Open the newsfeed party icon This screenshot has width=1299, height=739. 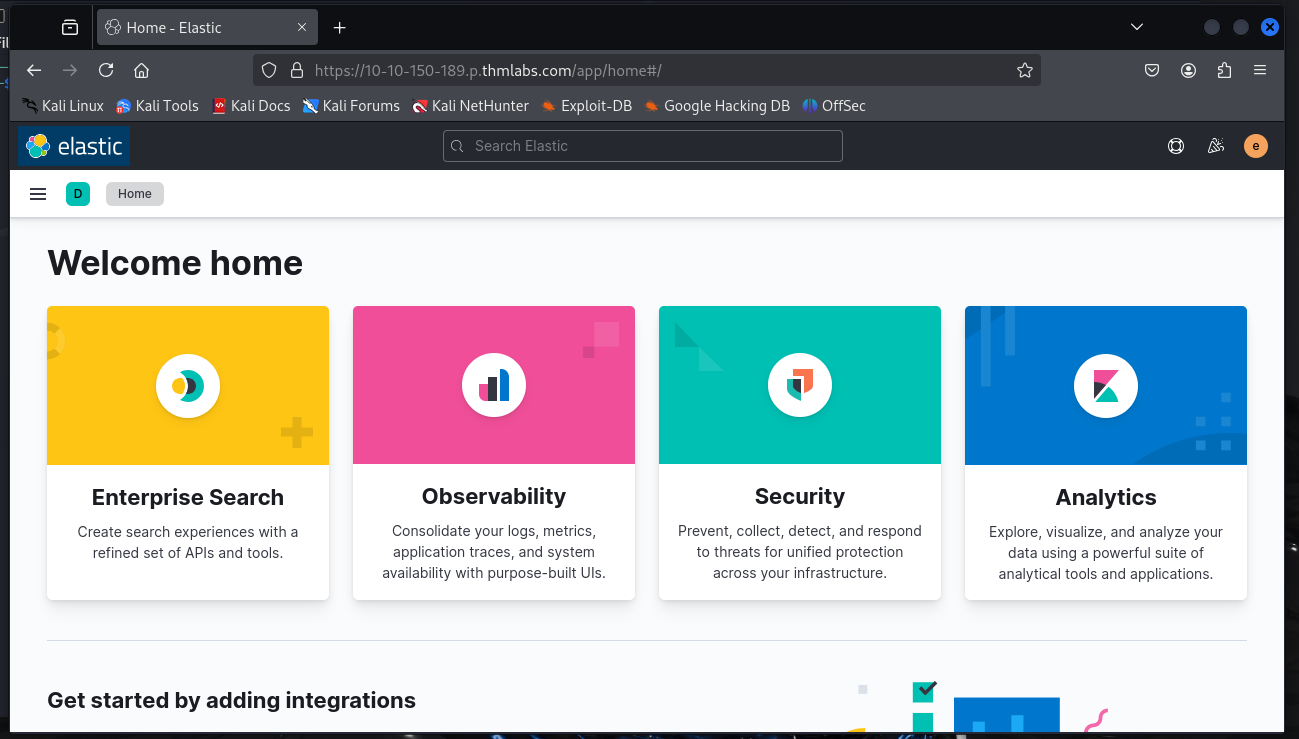pos(1216,146)
